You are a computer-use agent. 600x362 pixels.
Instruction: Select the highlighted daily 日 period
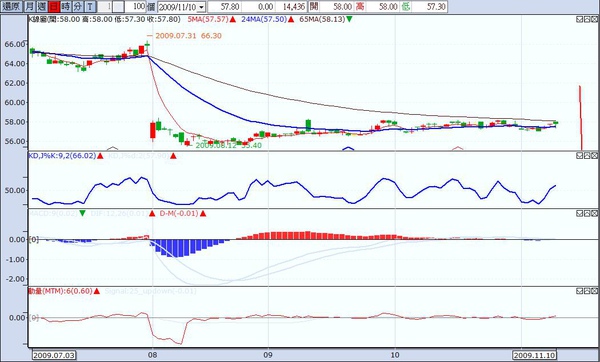click(x=54, y=7)
